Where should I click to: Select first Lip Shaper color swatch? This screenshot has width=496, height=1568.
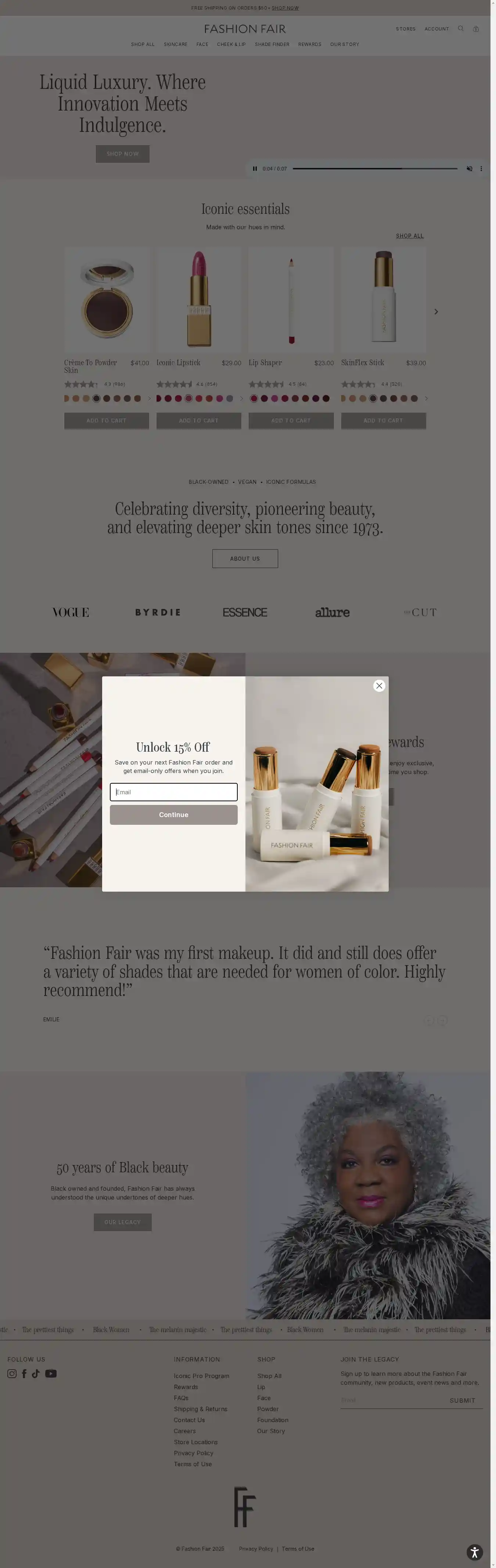pyautogui.click(x=254, y=399)
